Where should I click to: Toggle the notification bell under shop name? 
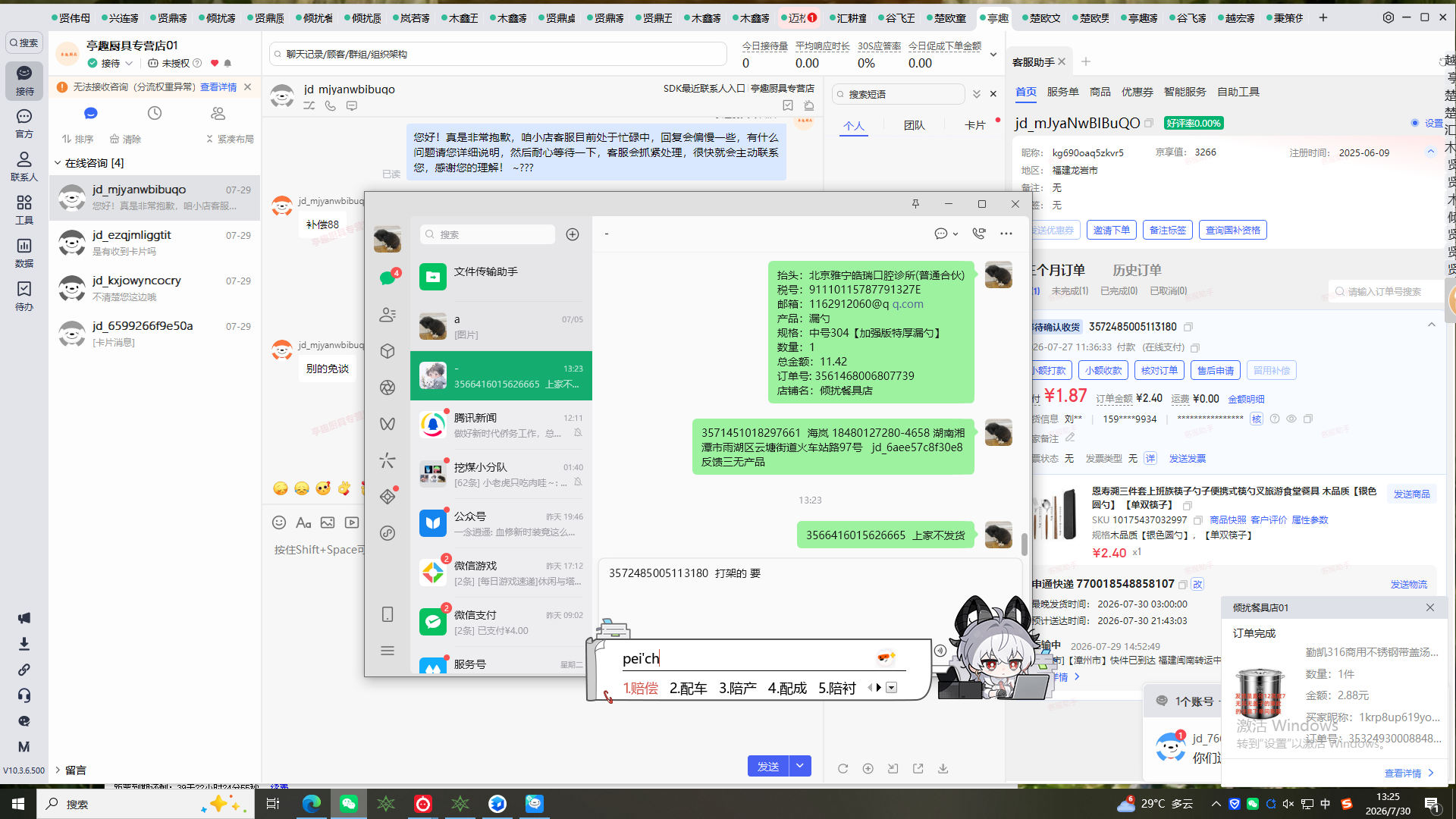pyautogui.click(x=227, y=63)
